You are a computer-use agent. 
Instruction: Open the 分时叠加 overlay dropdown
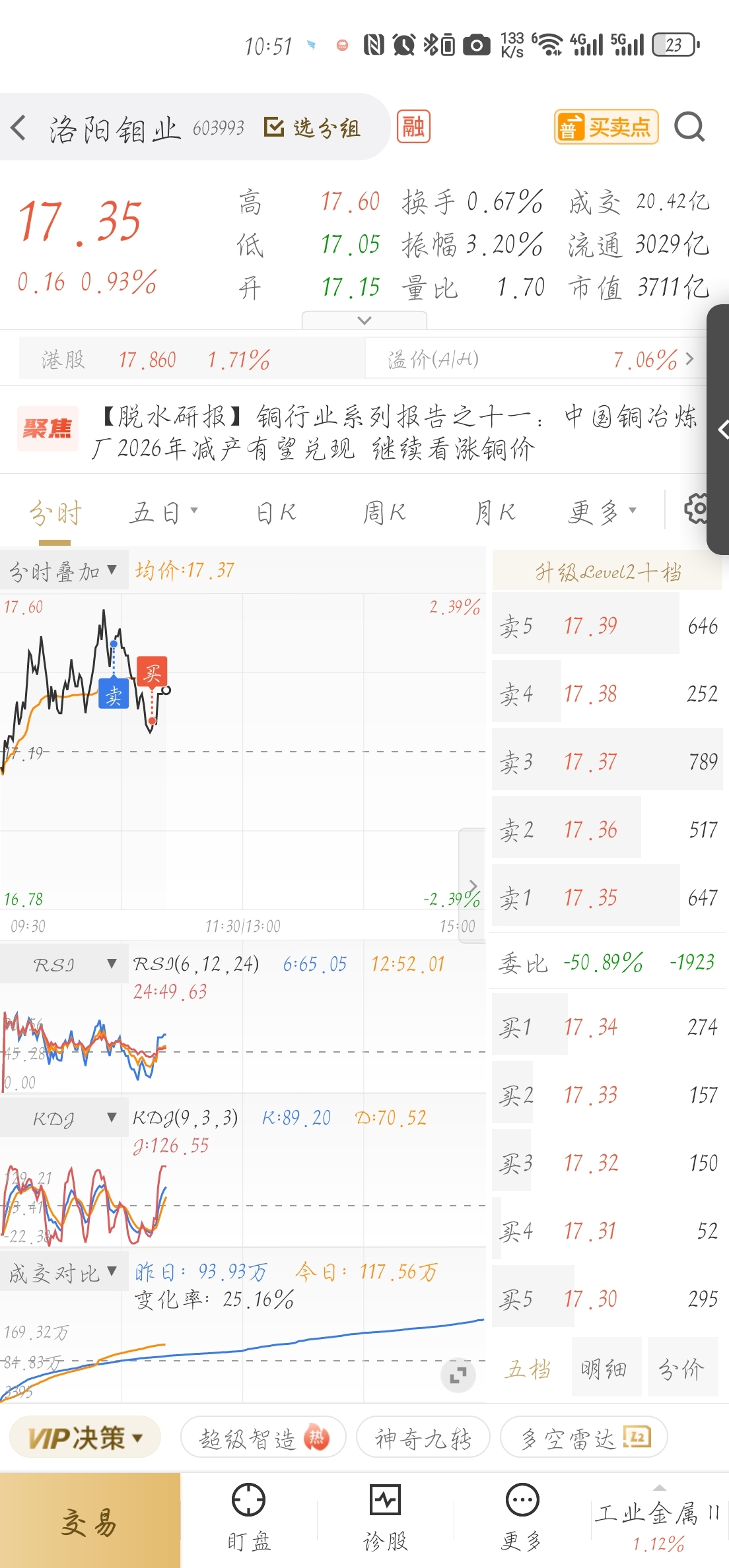[x=63, y=571]
